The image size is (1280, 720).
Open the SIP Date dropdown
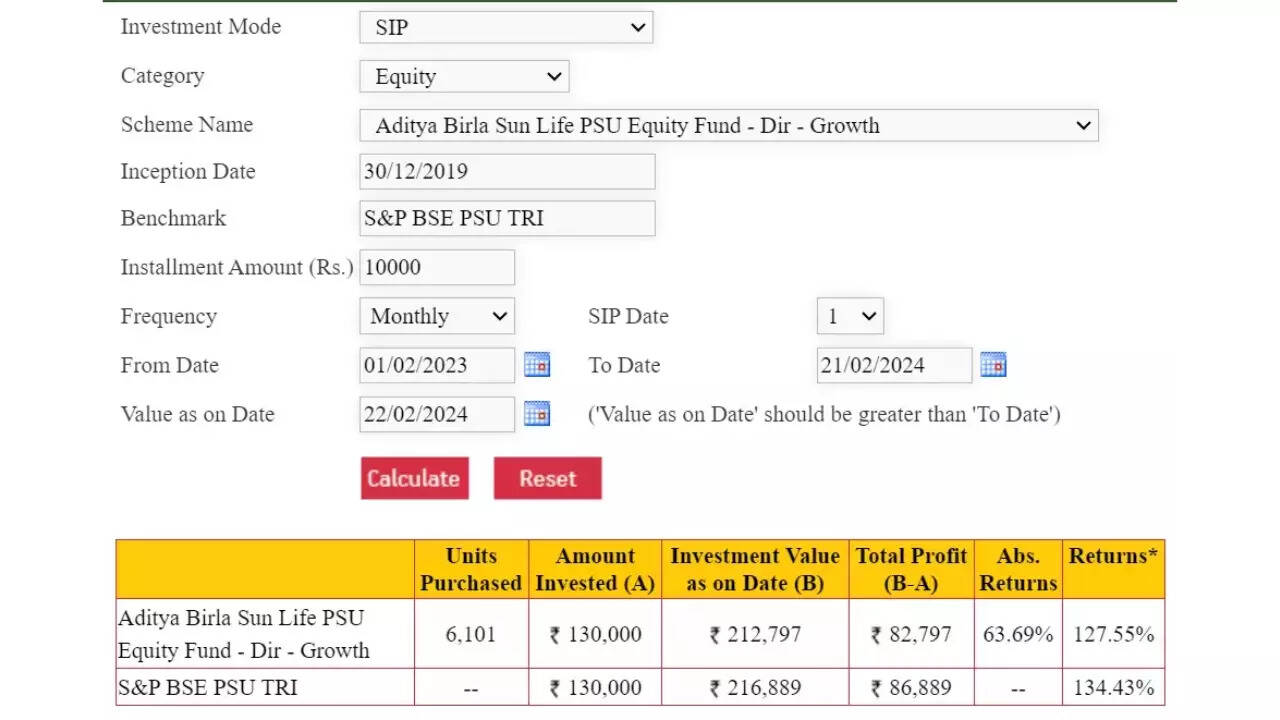(x=850, y=316)
